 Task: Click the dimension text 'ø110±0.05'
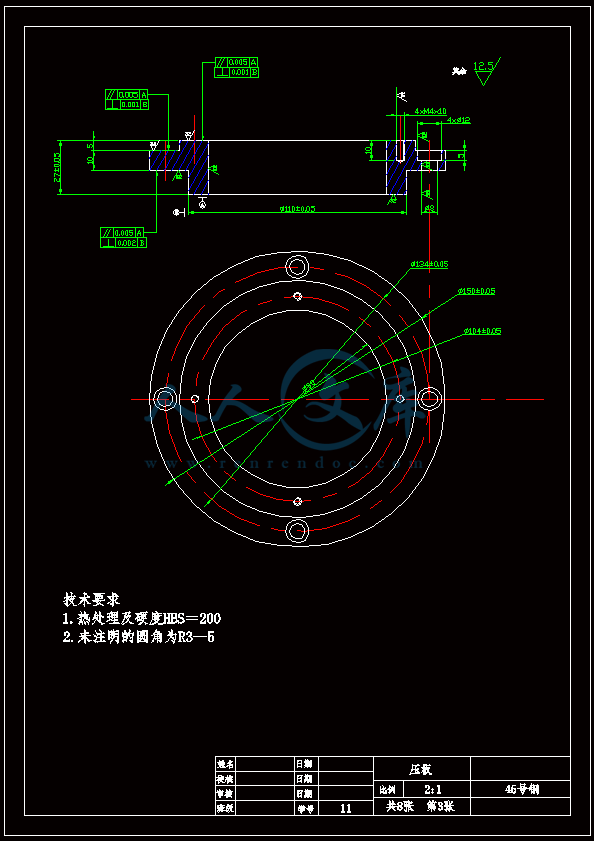297,209
